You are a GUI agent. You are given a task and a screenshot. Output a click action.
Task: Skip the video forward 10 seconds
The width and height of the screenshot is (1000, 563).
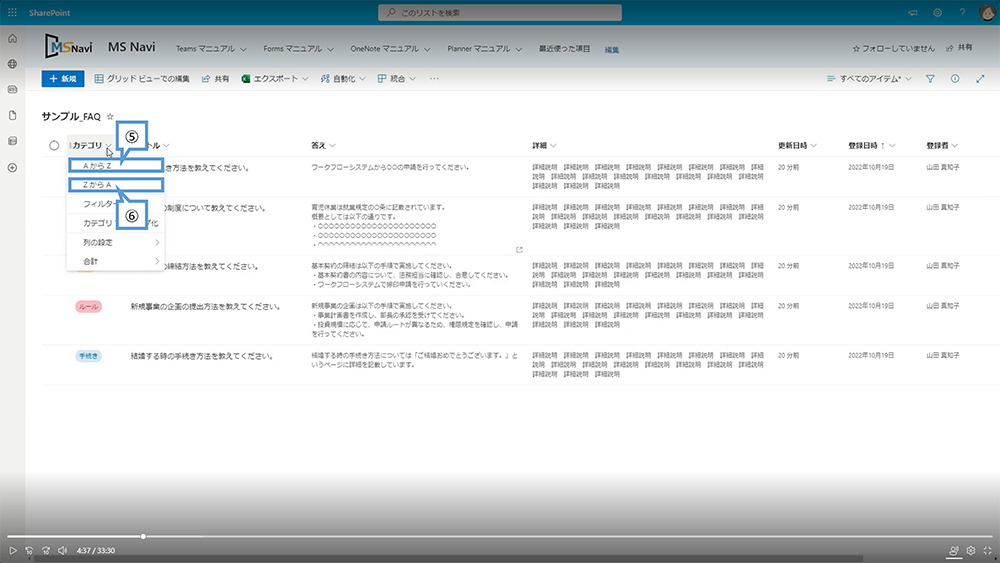click(46, 550)
